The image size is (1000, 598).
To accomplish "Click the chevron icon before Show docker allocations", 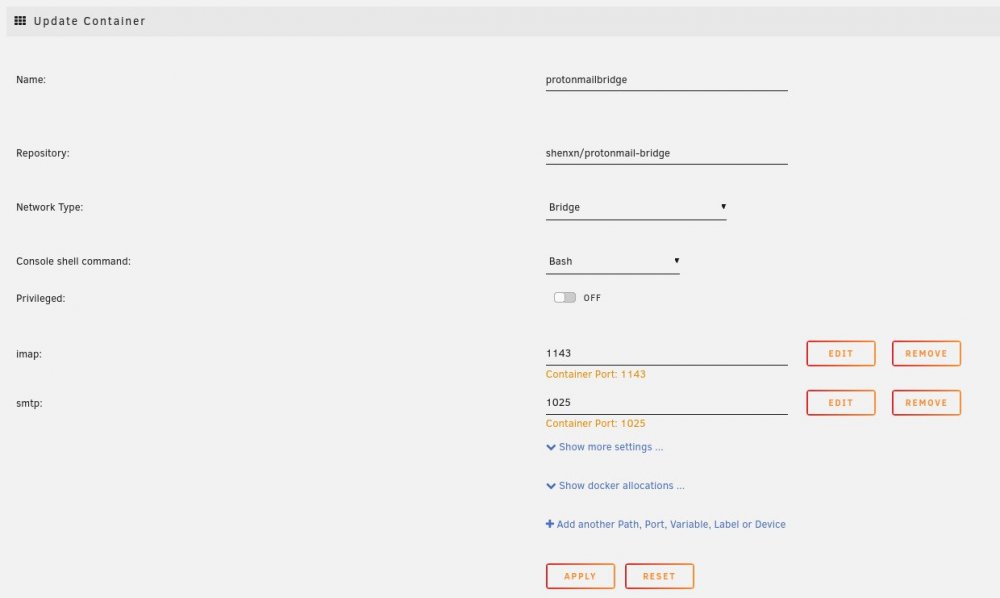I will pos(551,486).
